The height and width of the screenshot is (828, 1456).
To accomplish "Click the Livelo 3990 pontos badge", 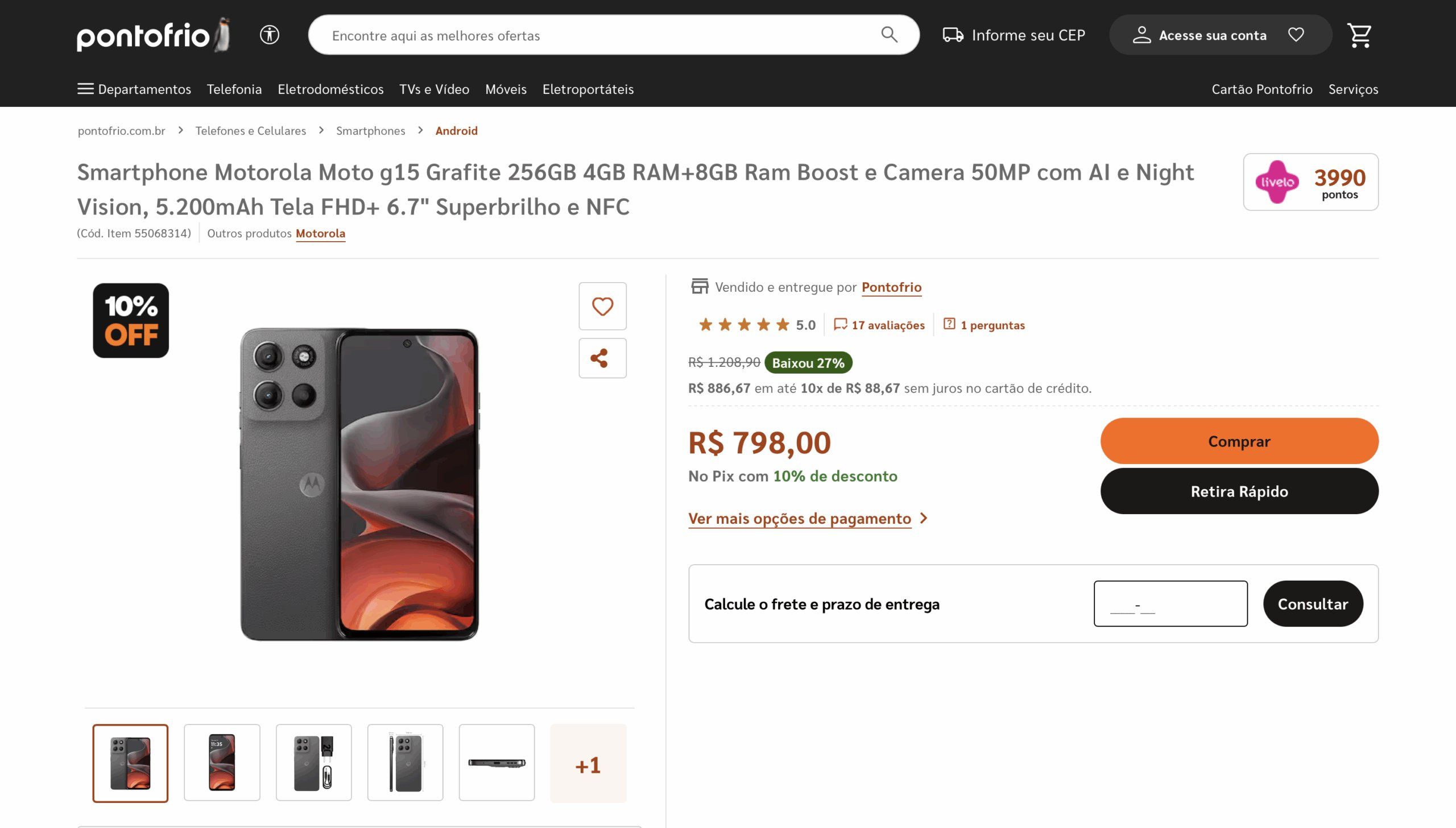I will (x=1310, y=182).
